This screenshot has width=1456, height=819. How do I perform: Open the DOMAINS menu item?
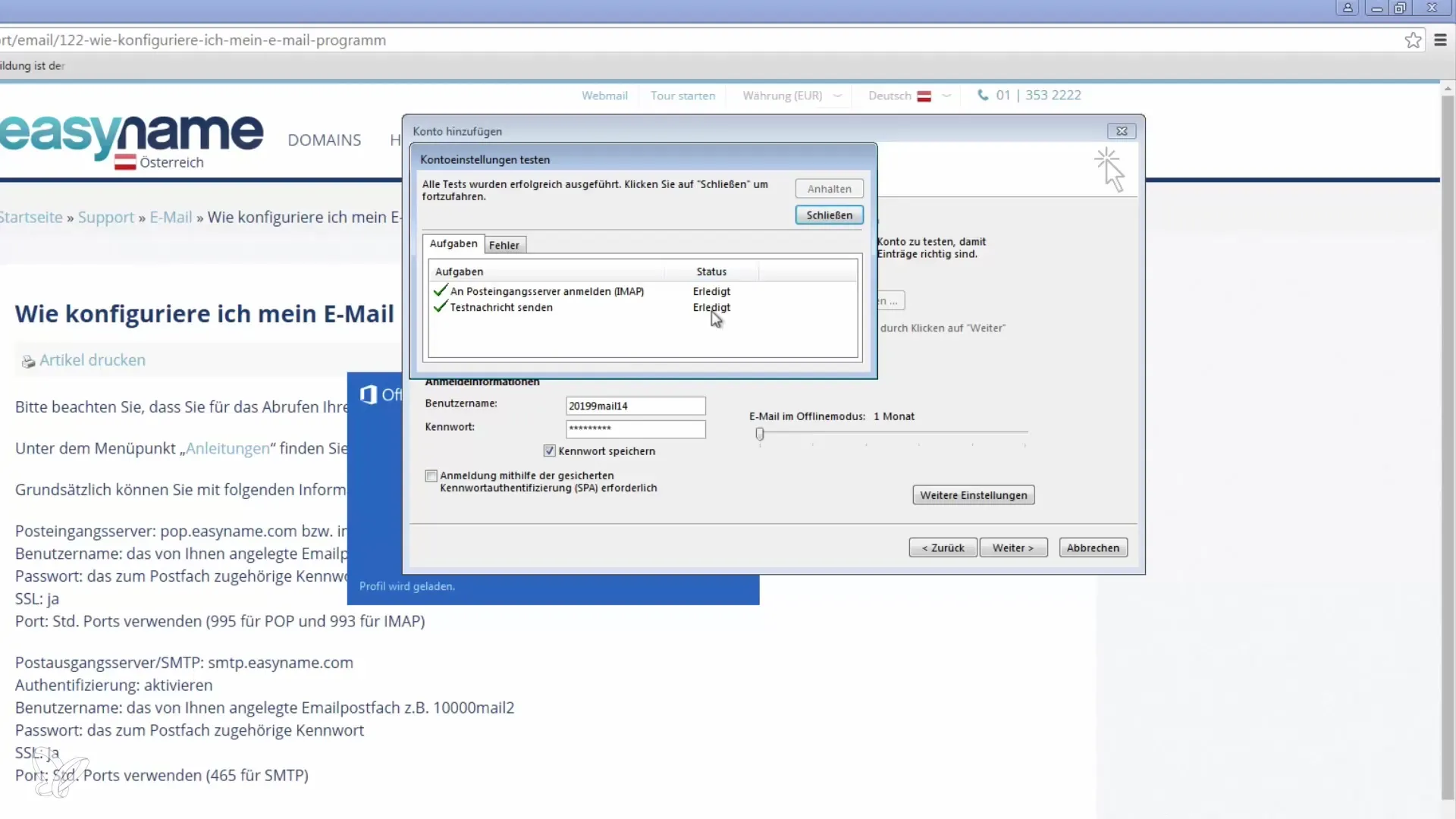point(325,140)
